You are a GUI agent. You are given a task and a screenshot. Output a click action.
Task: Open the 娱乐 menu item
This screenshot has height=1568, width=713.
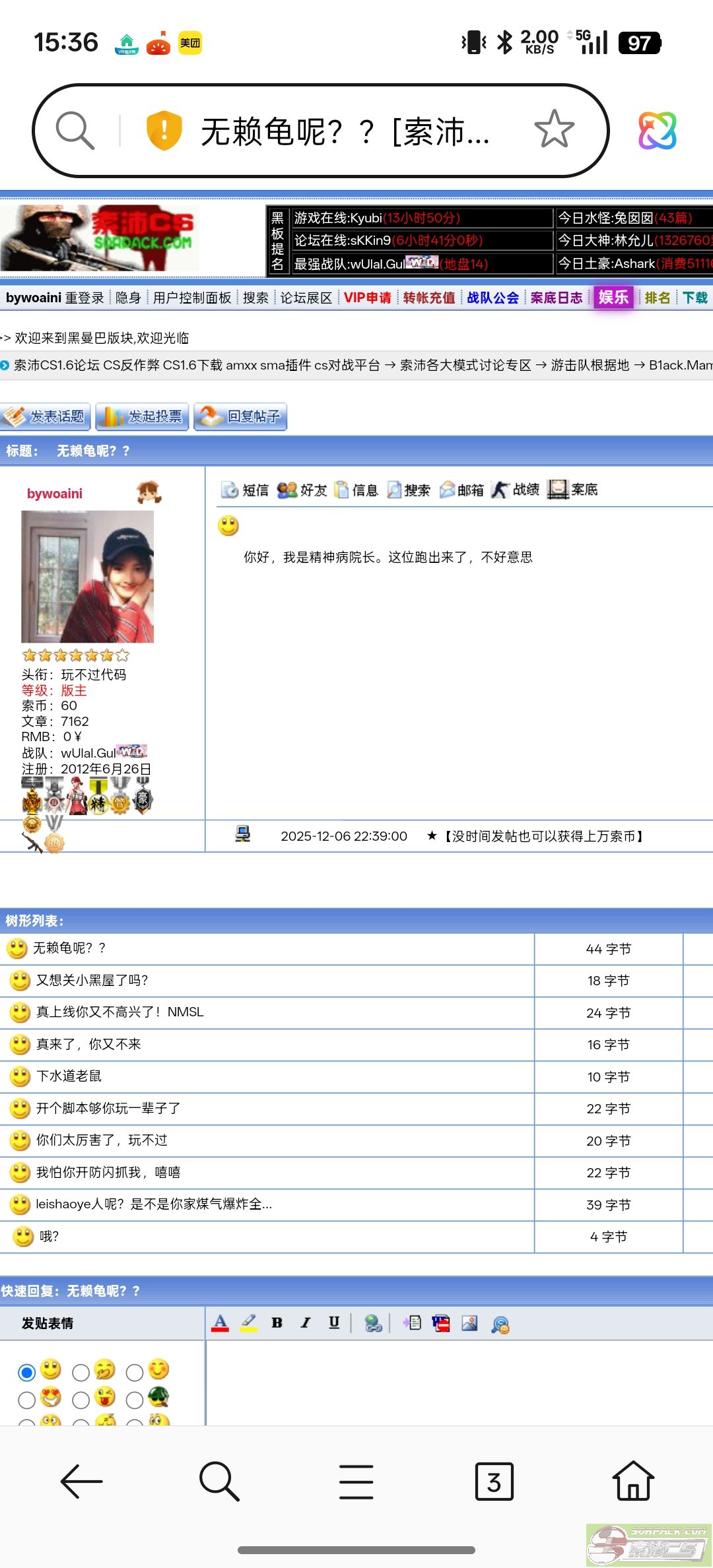point(613,298)
